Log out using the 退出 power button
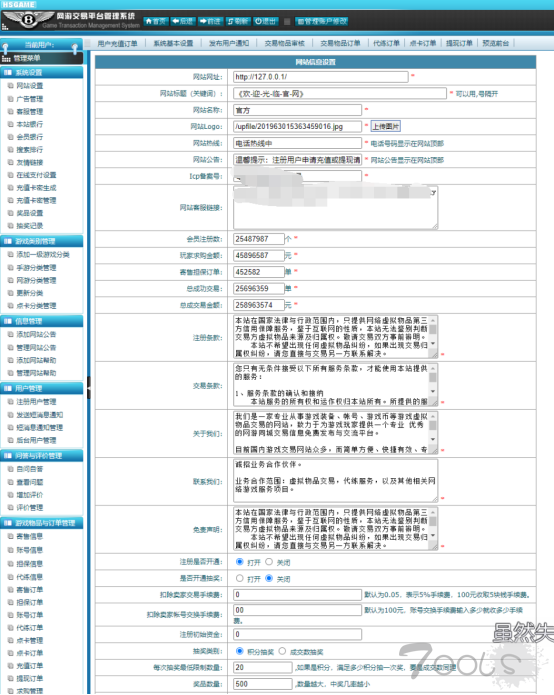The width and height of the screenshot is (554, 695). (265, 21)
